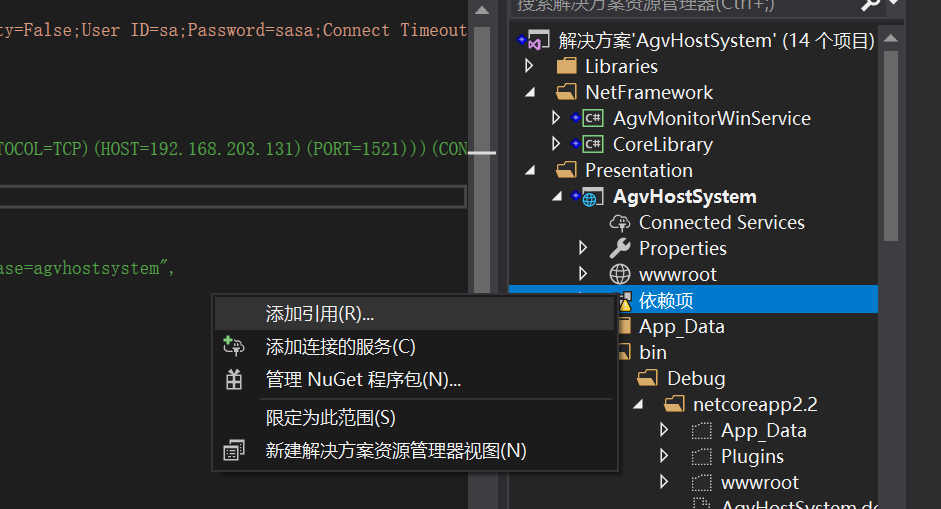Select the Debug folder tree item
This screenshot has height=509, width=941.
pyautogui.click(x=696, y=379)
